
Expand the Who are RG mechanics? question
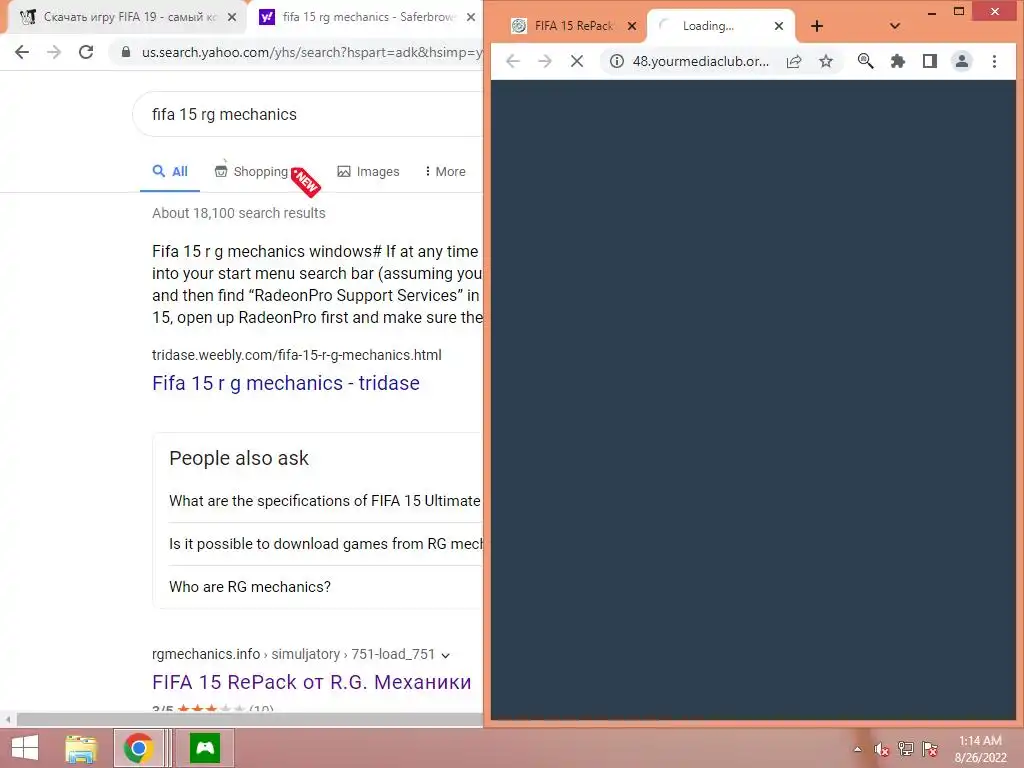coord(250,587)
